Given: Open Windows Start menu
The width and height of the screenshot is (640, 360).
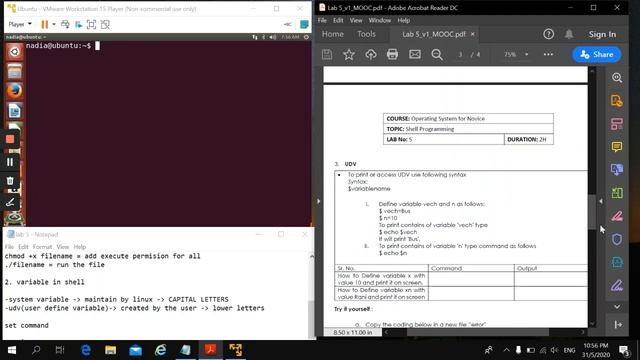Looking at the screenshot, I should [11, 350].
